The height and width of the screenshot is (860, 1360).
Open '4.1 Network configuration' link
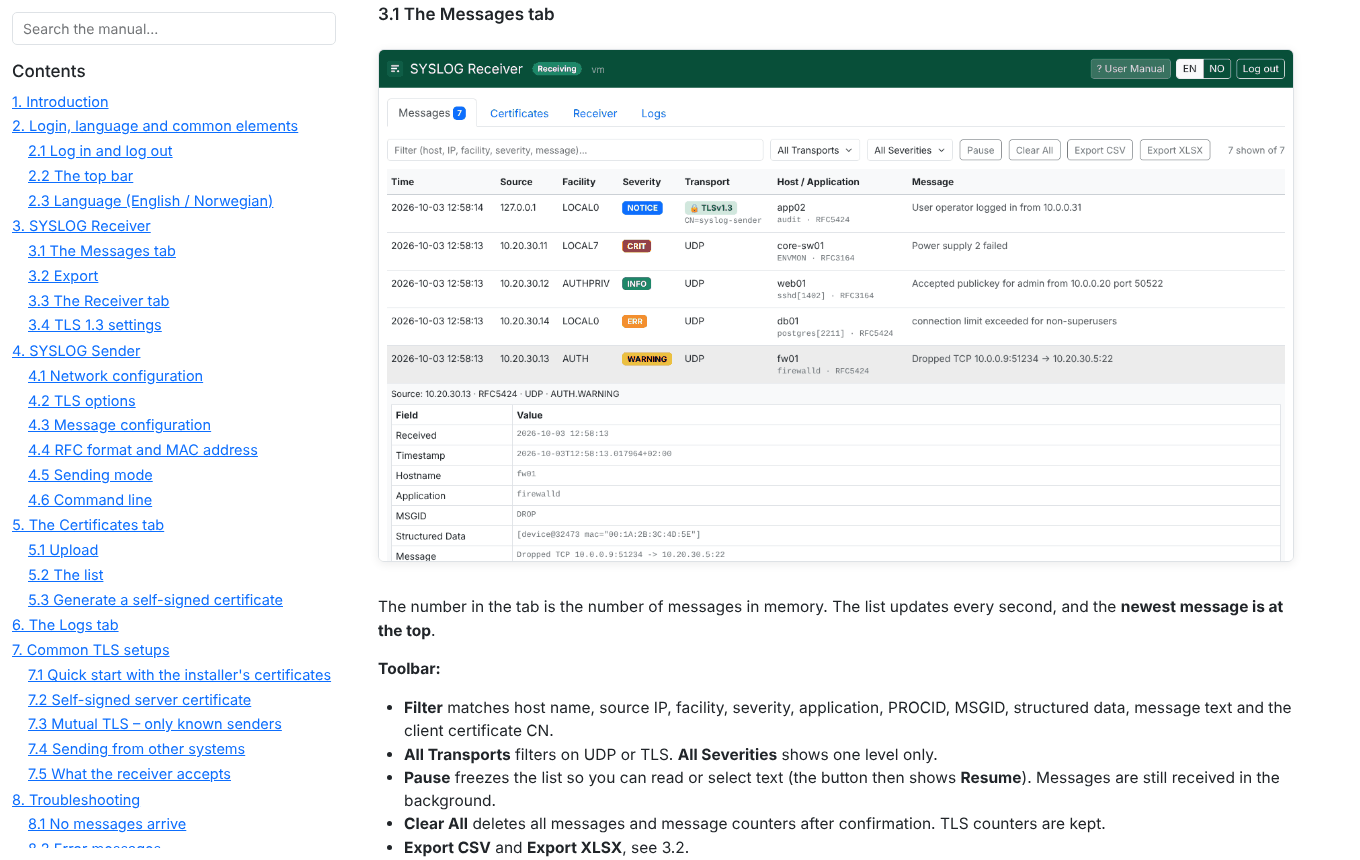(x=115, y=376)
